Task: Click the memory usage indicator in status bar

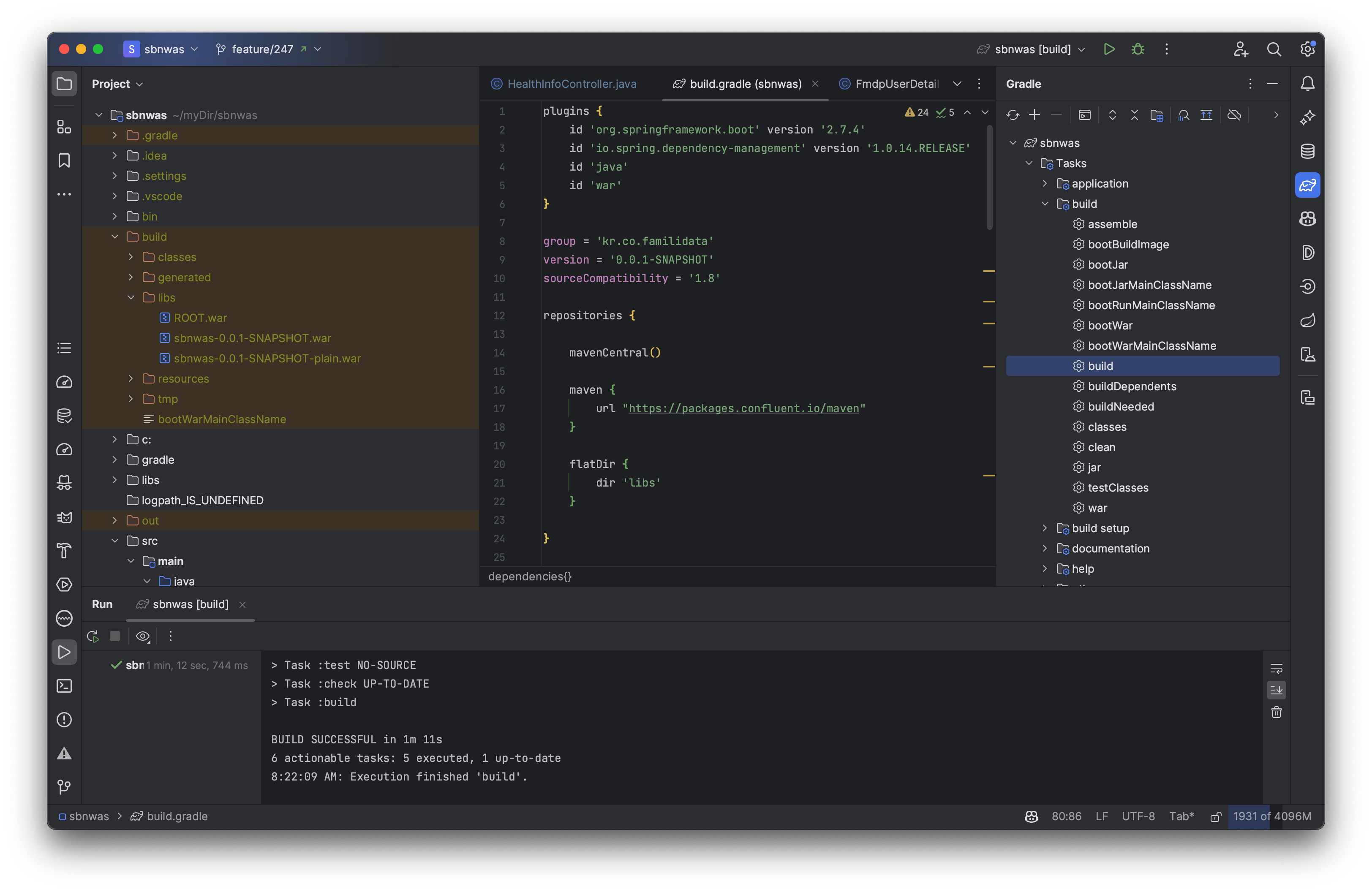Action: (1271, 816)
